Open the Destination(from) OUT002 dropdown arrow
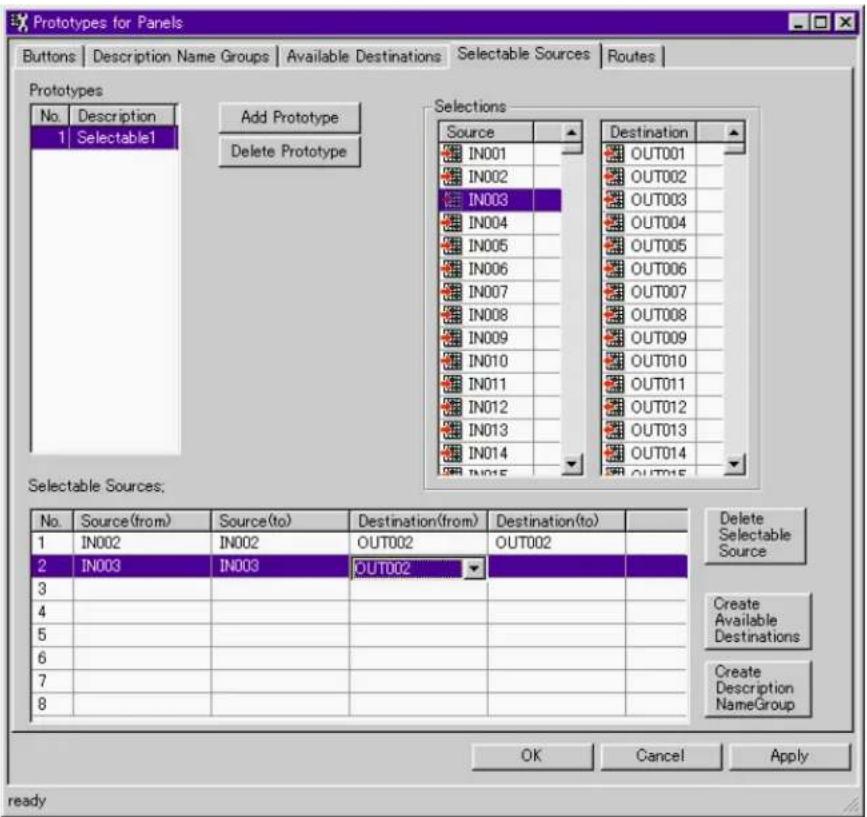Viewport: 867px width, 817px height. point(474,568)
